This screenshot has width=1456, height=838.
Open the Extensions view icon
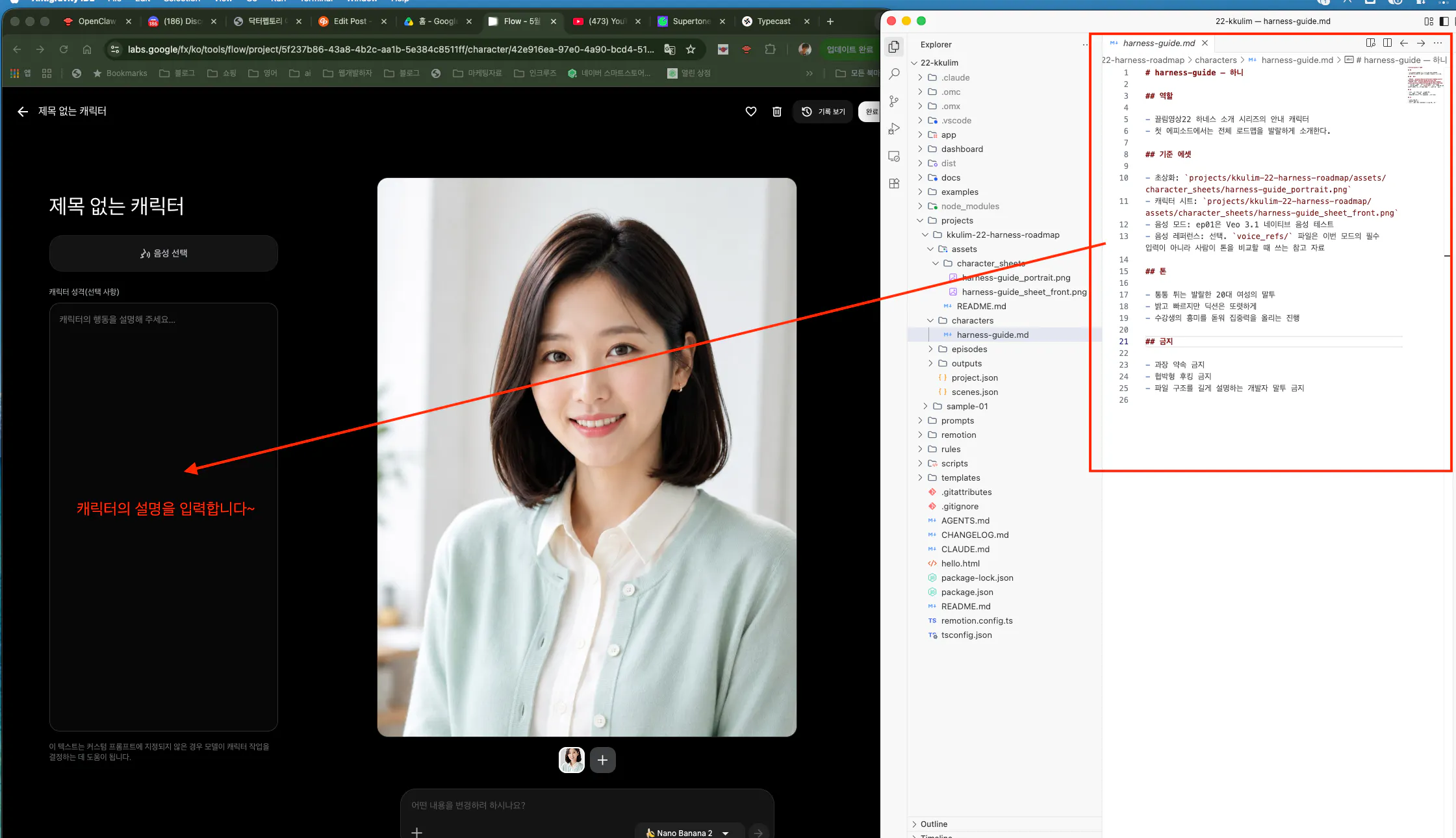pyautogui.click(x=894, y=184)
